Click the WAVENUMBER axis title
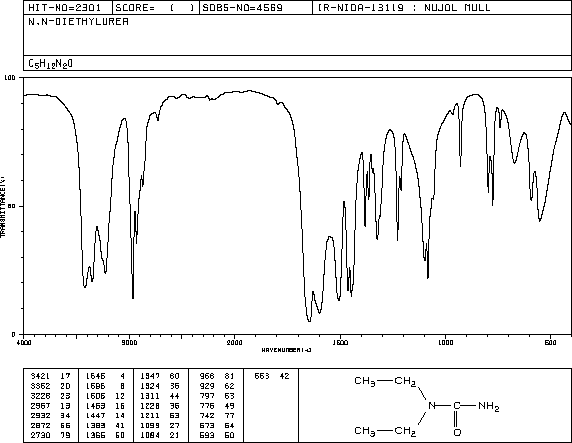 click(286, 350)
